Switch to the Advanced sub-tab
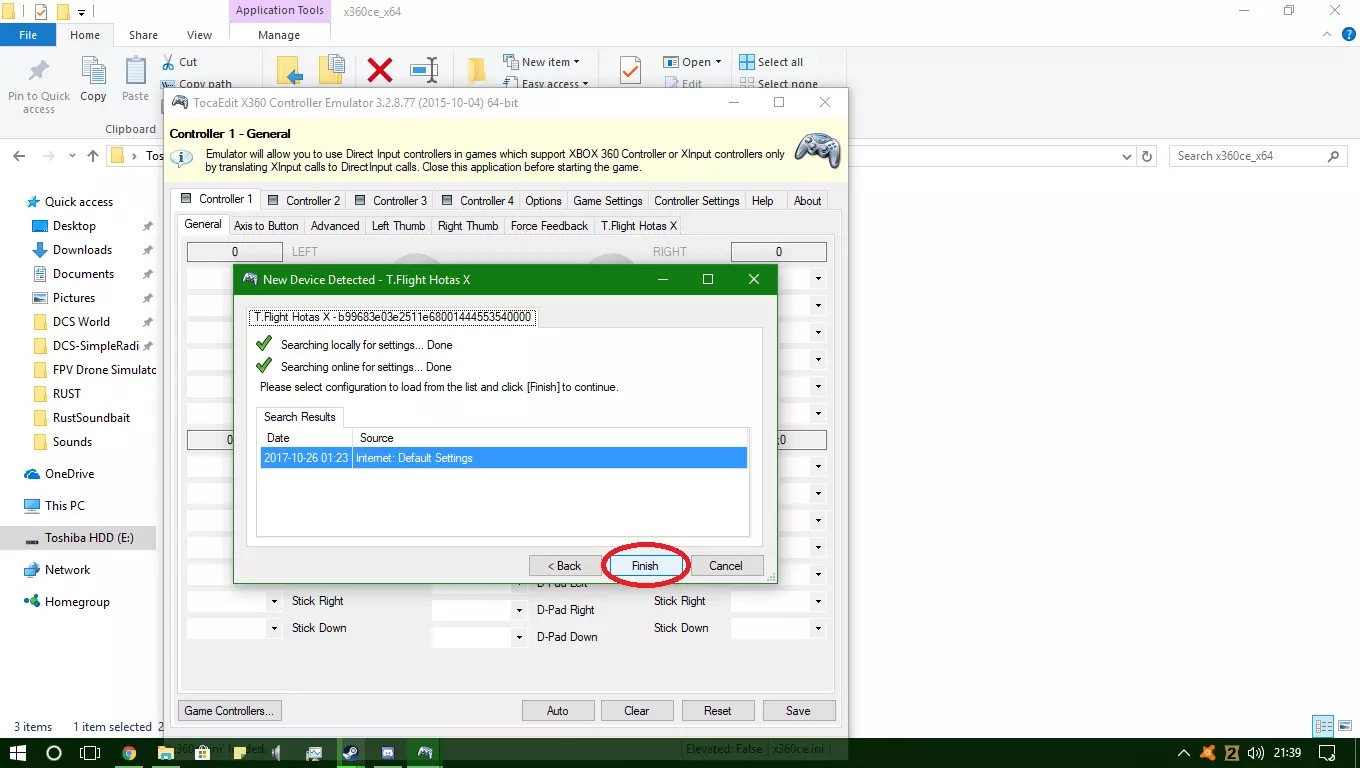Viewport: 1360px width, 768px height. 335,226
